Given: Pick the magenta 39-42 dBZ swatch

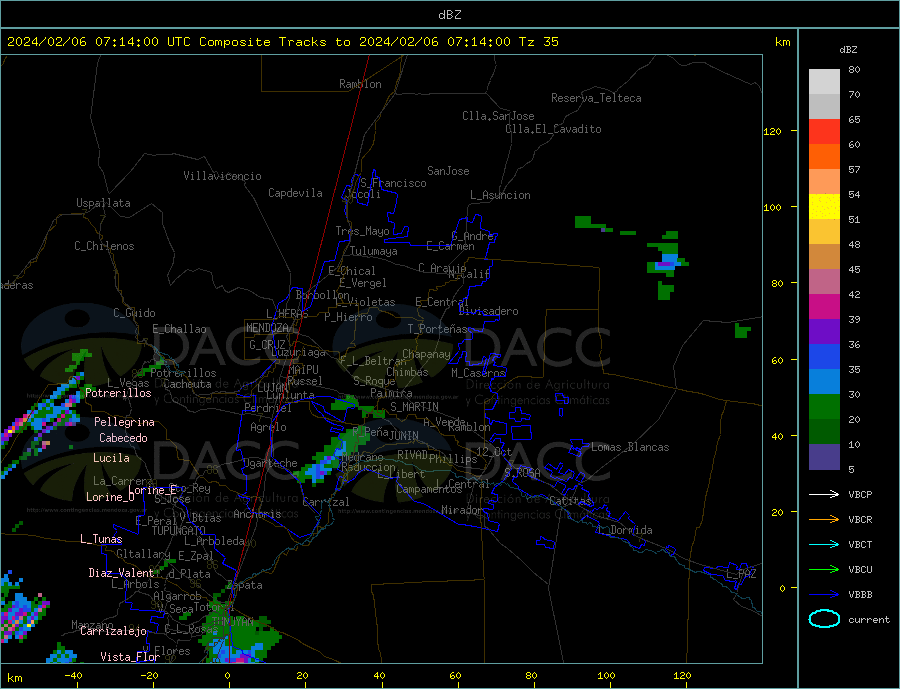Looking at the screenshot, I should point(824,307).
